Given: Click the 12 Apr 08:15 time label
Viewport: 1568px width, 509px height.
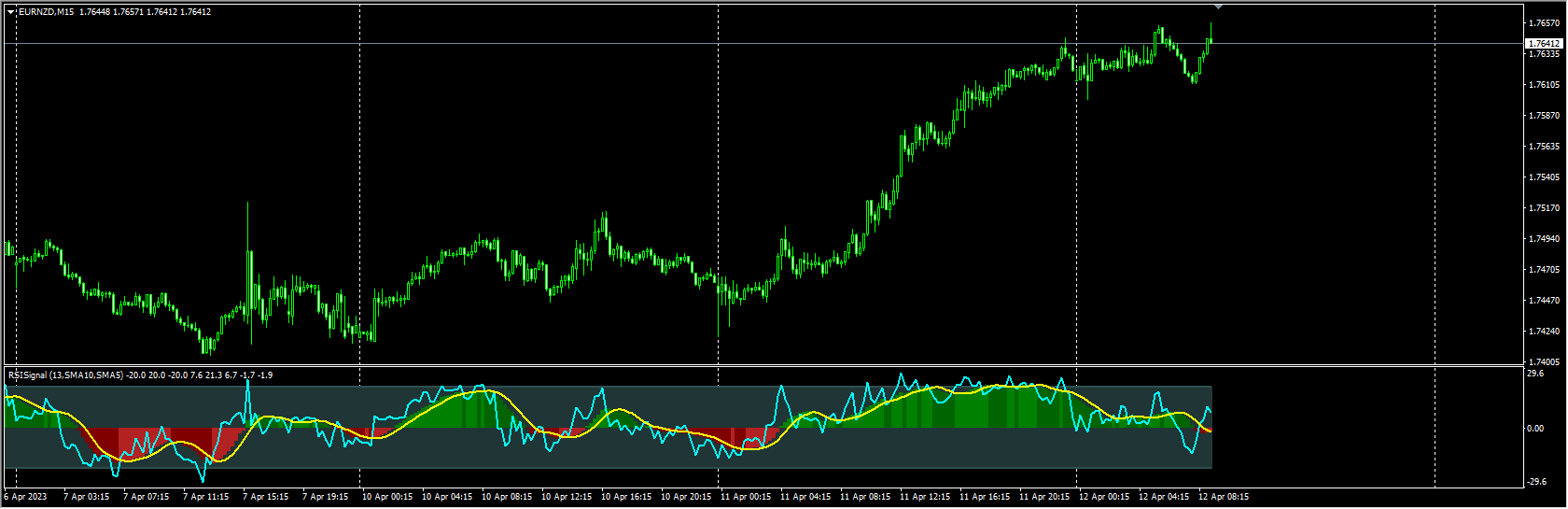Looking at the screenshot, I should [1224, 497].
